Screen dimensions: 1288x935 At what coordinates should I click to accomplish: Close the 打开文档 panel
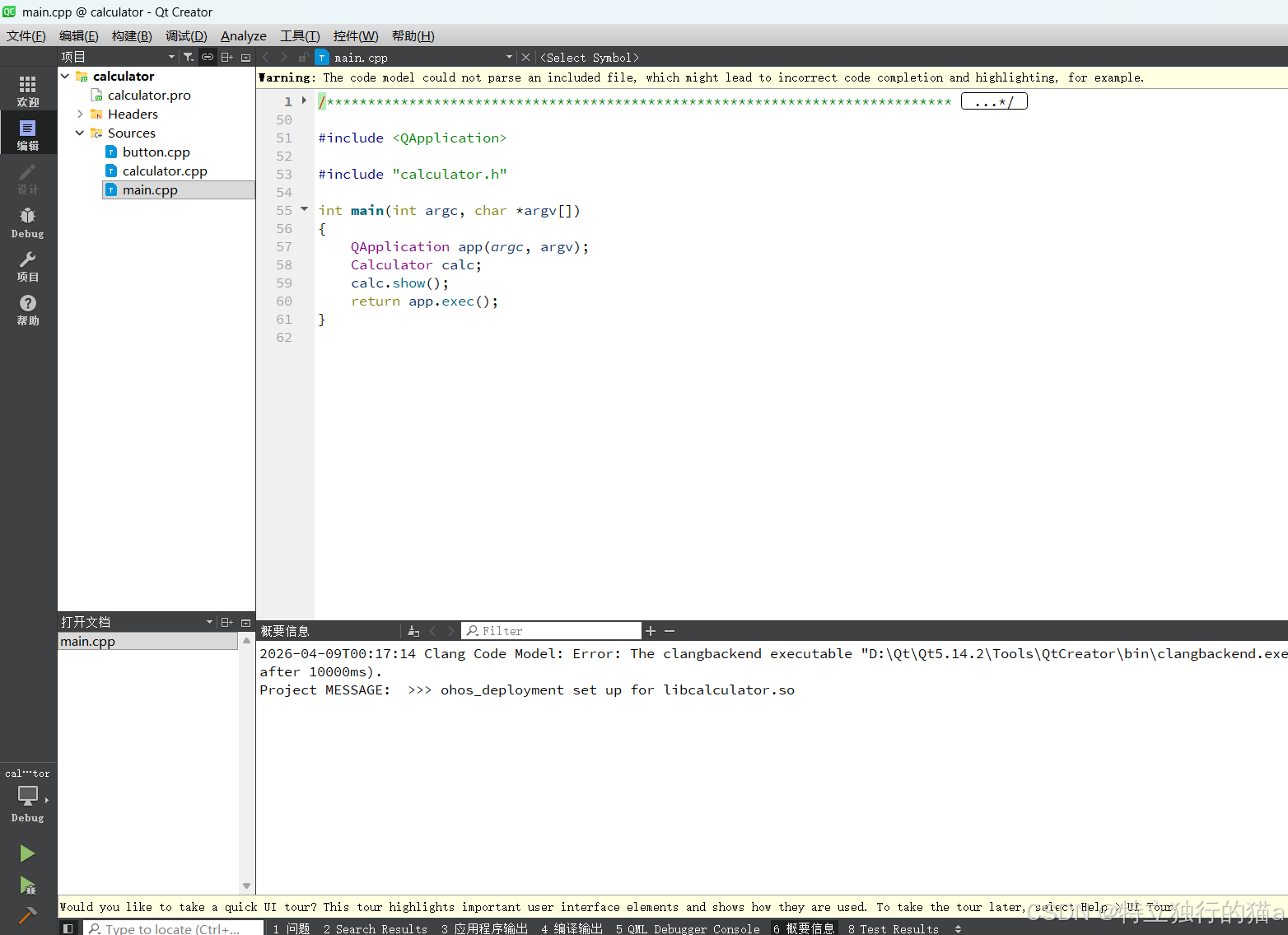[245, 622]
